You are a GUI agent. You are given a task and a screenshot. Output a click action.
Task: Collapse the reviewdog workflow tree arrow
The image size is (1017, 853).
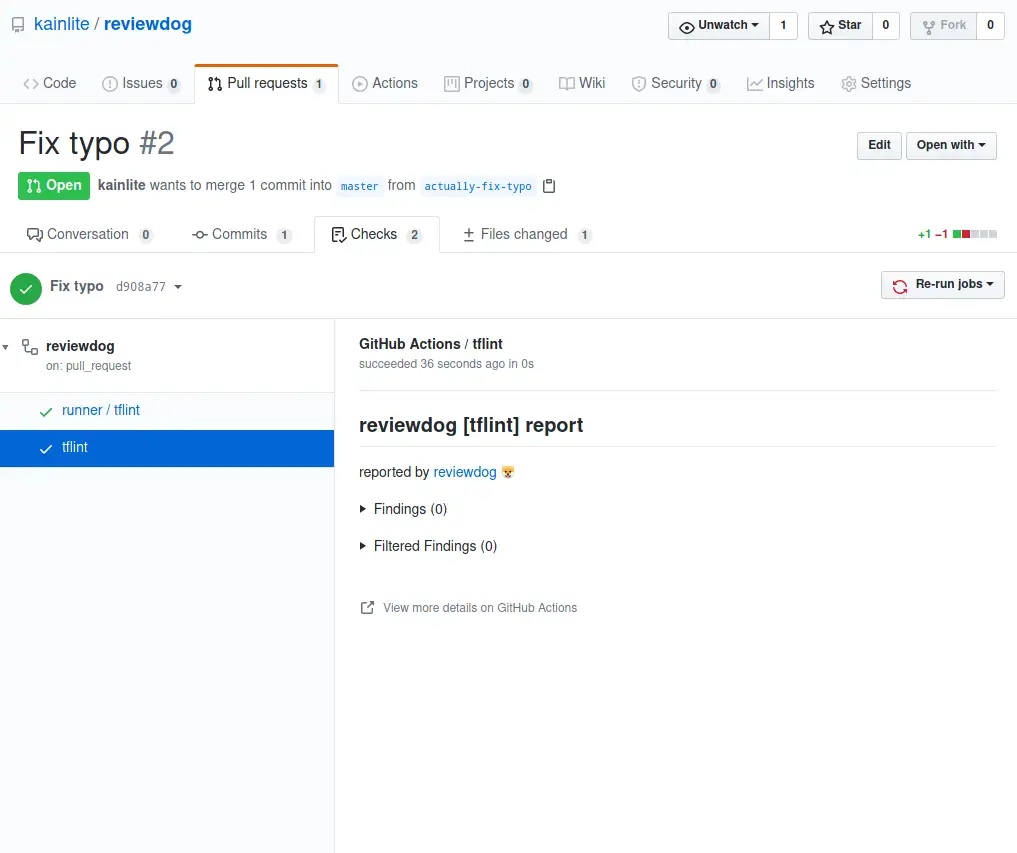click(6, 348)
